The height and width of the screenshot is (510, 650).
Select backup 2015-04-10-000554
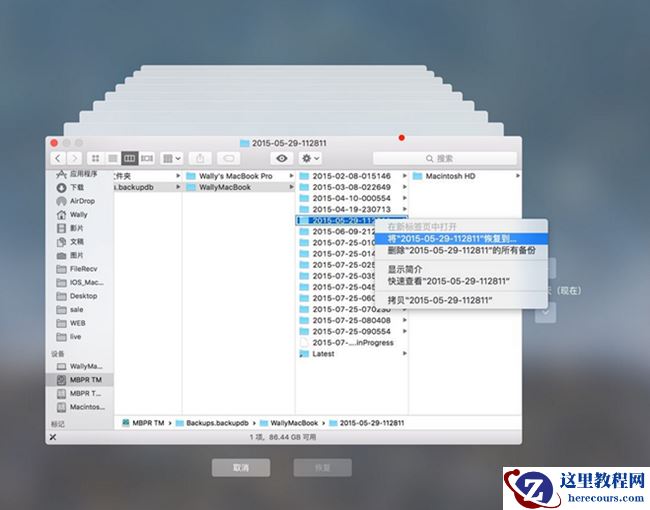[x=352, y=199]
